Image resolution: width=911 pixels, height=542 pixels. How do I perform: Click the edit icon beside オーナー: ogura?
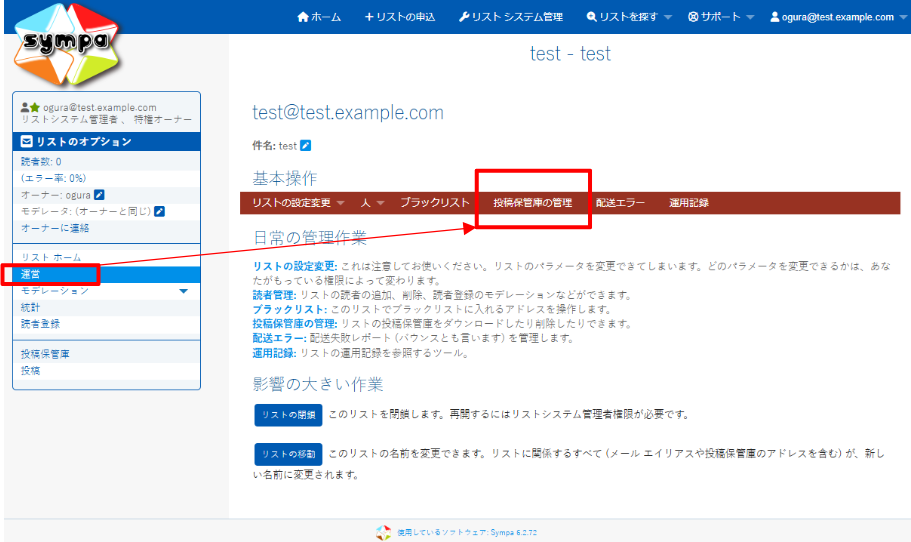pyautogui.click(x=99, y=195)
